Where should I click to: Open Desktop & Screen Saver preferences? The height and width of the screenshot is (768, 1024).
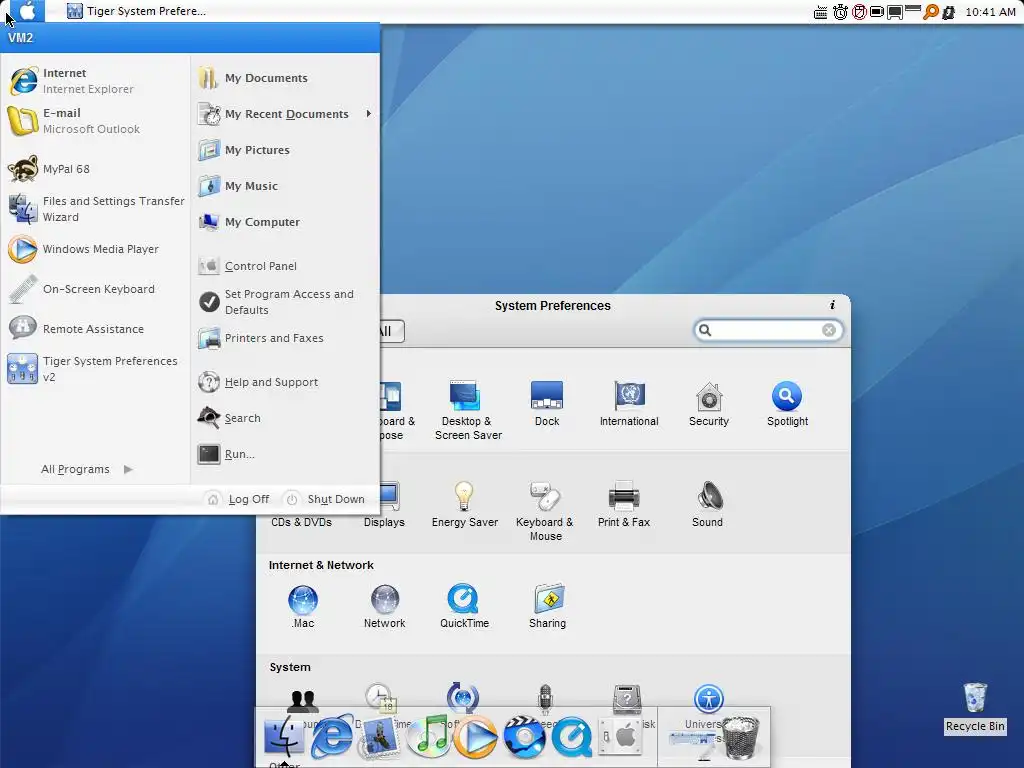coord(468,410)
